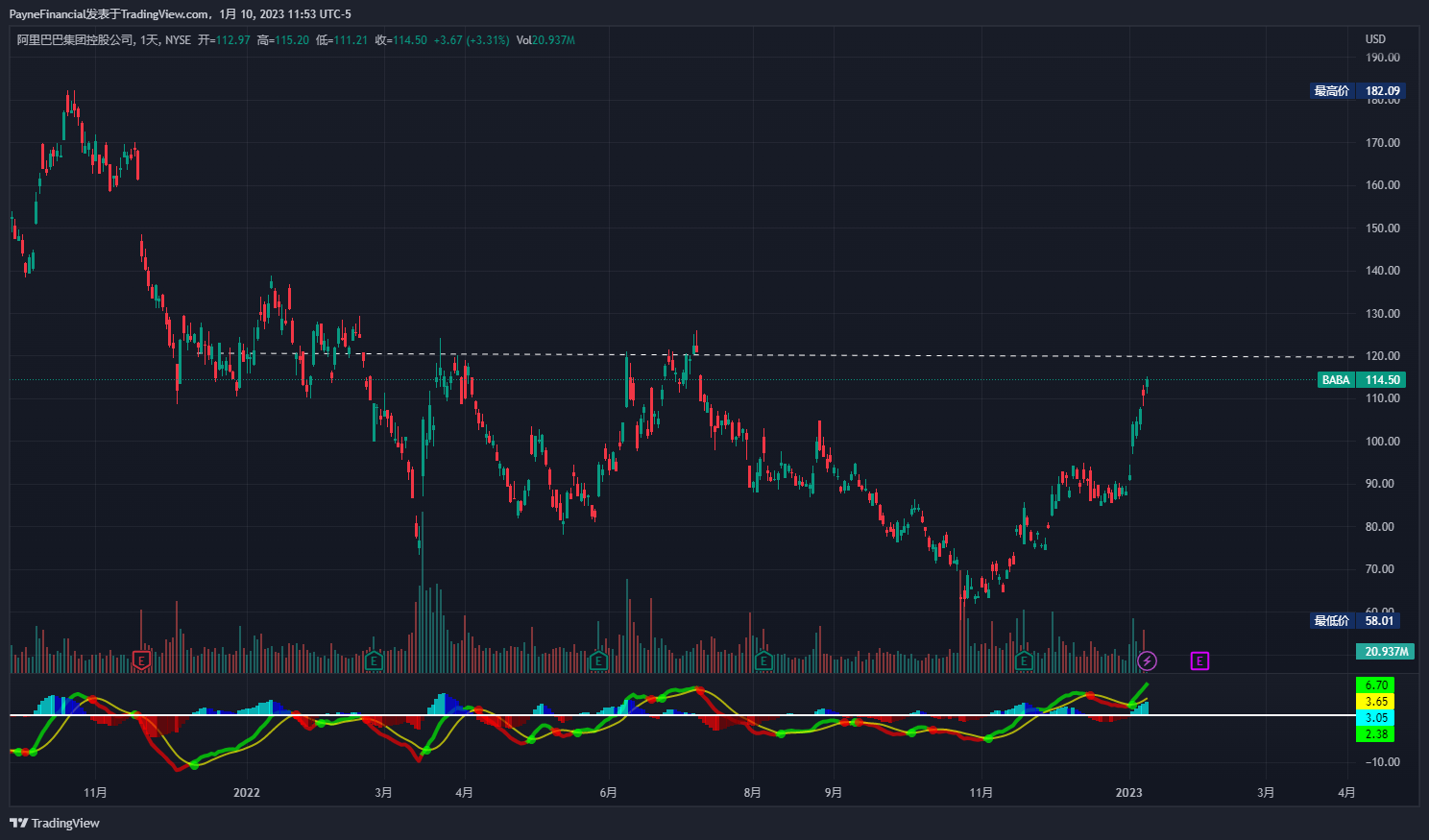The width and height of the screenshot is (1429, 840).
Task: Click the Vol 20.937M legend value
Action: 545,40
